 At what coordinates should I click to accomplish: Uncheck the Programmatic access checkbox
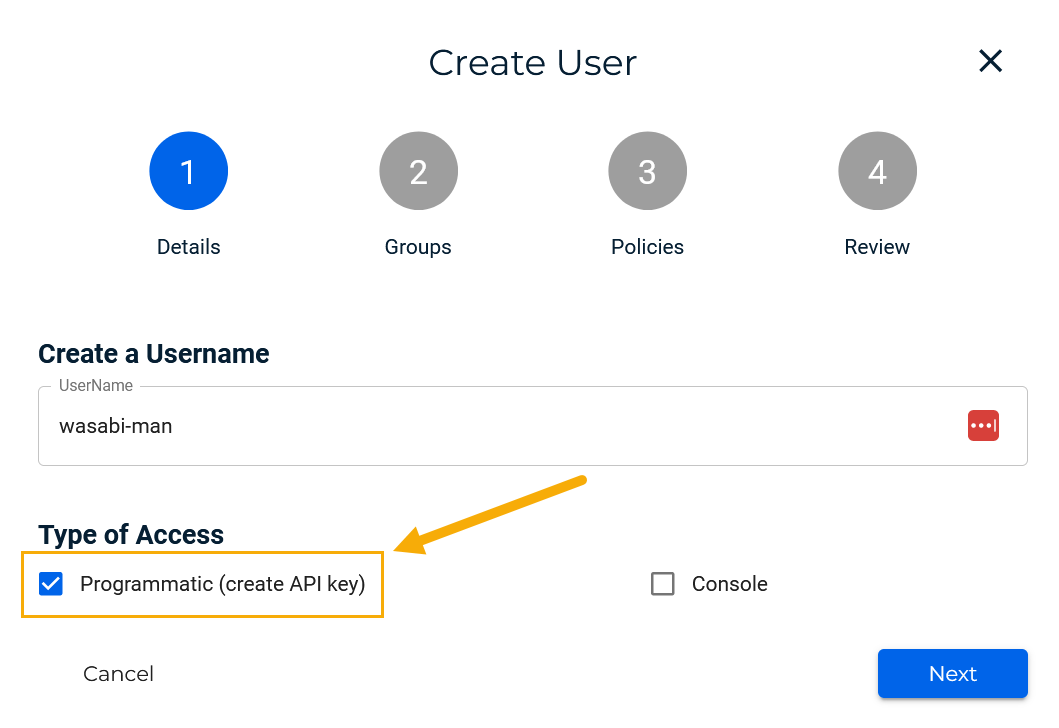tap(51, 584)
